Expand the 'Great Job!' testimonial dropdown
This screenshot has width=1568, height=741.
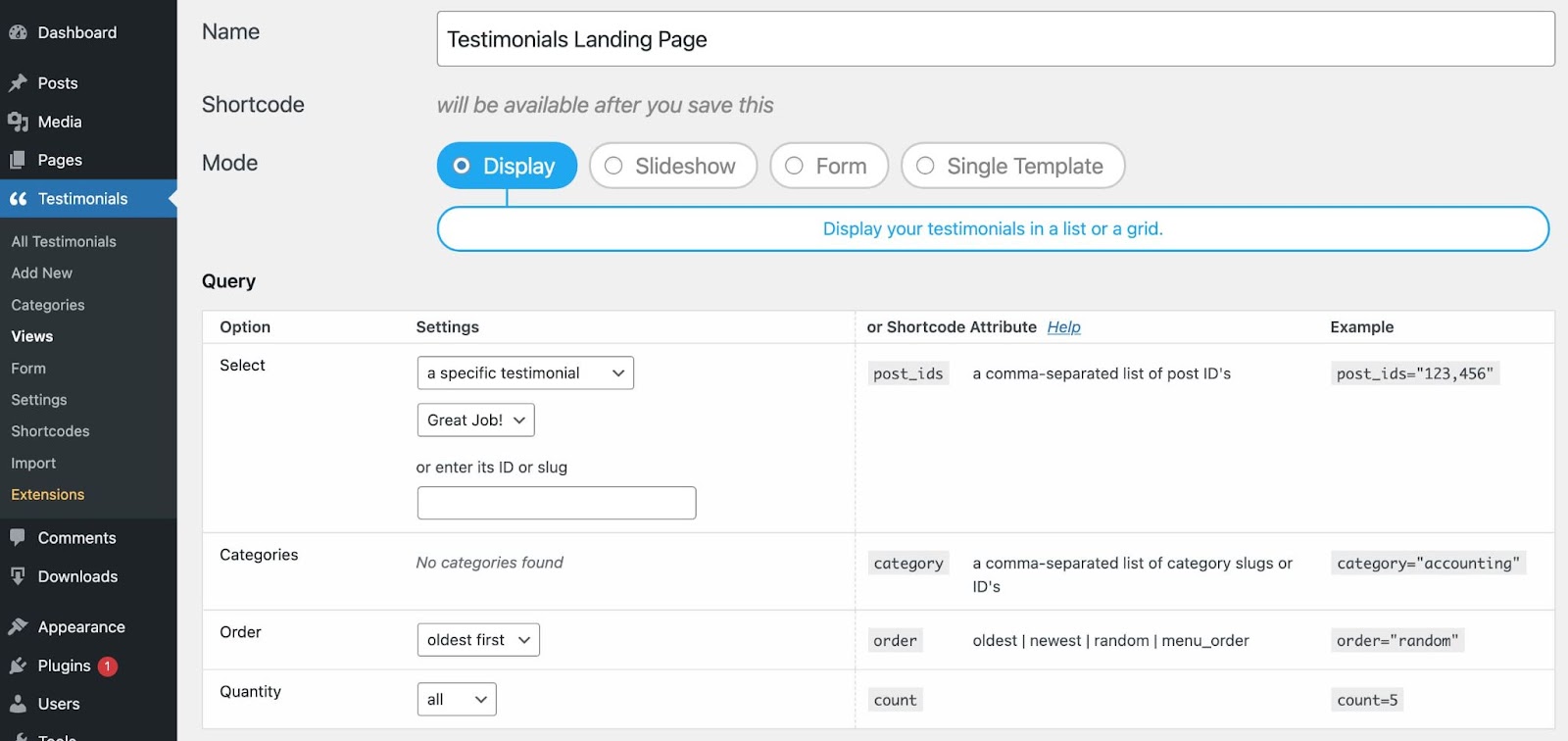click(x=476, y=420)
